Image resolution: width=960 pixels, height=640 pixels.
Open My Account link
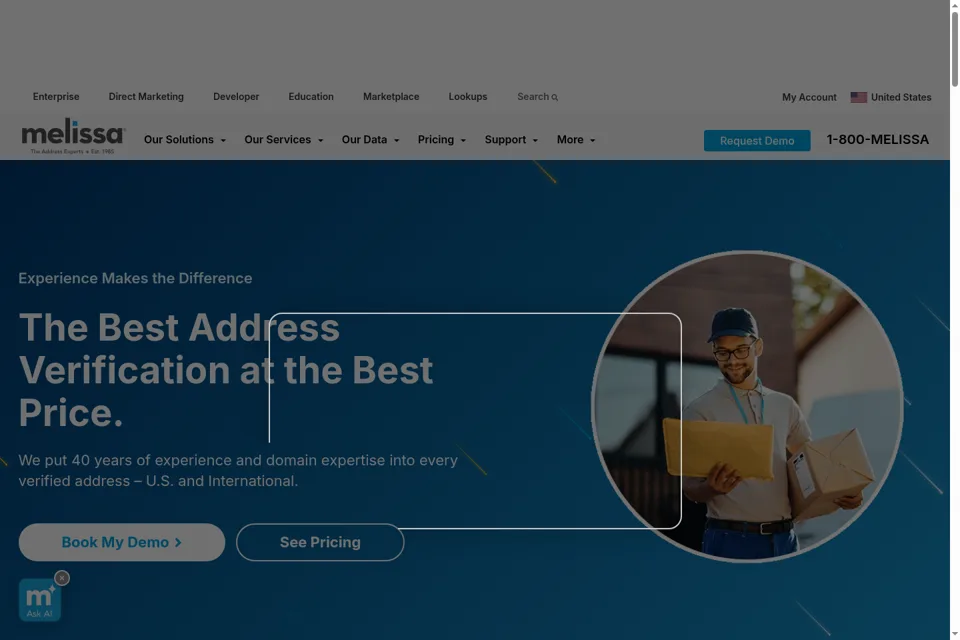tap(809, 97)
